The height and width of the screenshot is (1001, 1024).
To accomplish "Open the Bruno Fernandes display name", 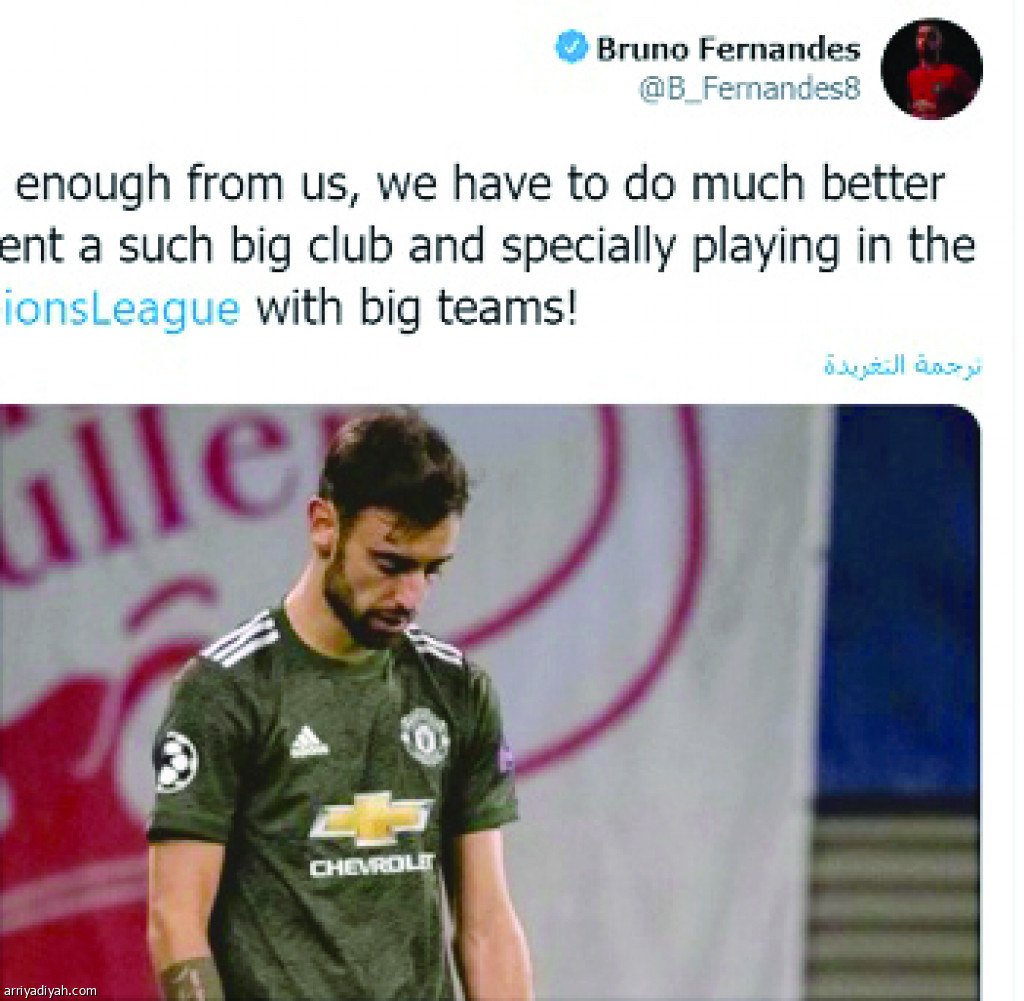I will pyautogui.click(x=728, y=49).
